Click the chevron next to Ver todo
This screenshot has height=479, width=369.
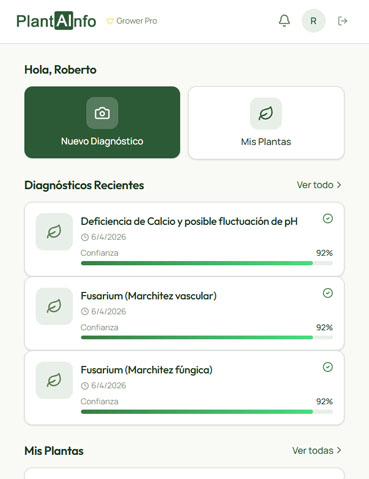pos(339,185)
